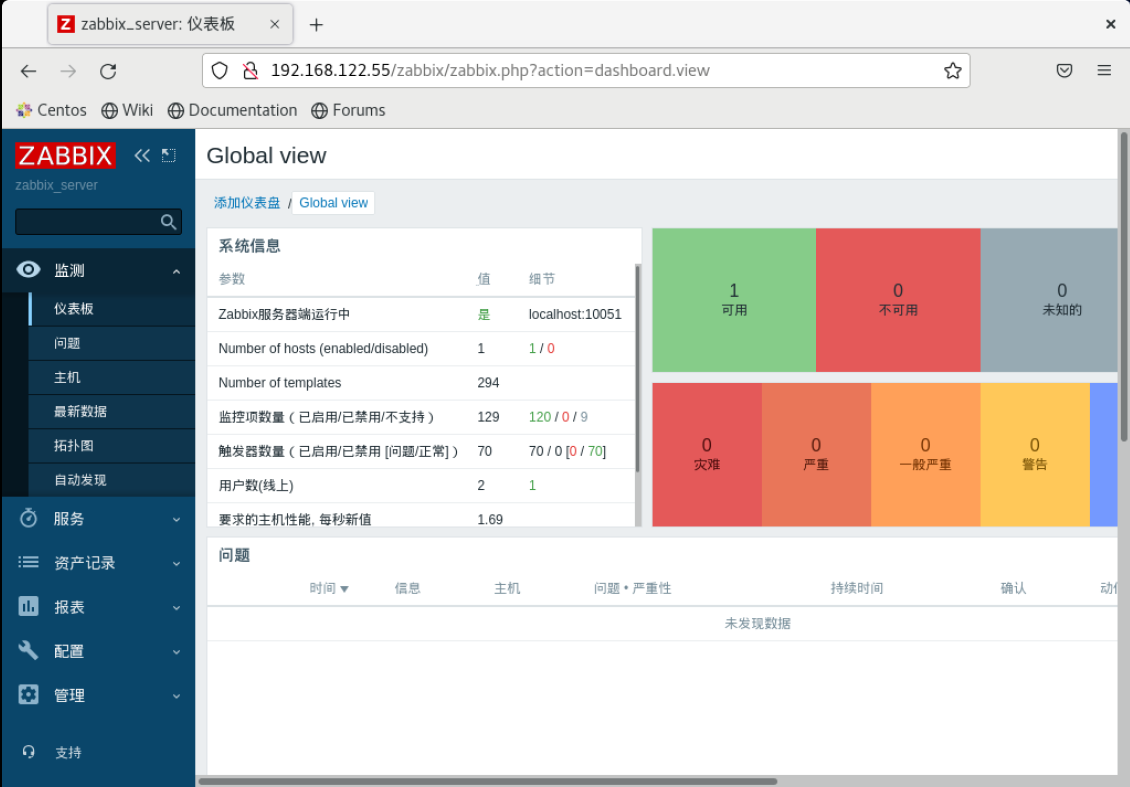Expand the 报表 menu chevron

pos(177,608)
